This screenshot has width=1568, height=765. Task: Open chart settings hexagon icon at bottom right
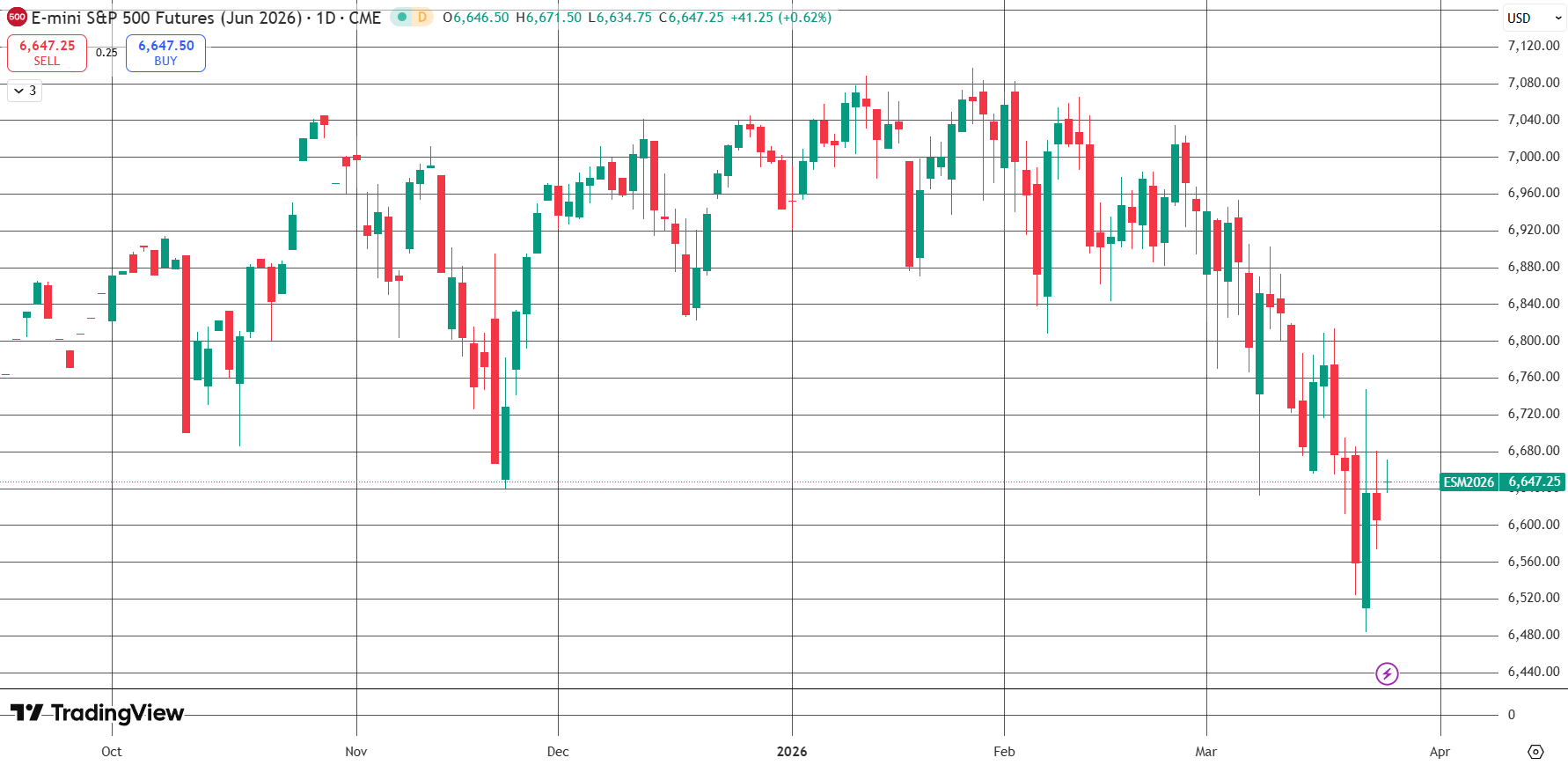1535,752
